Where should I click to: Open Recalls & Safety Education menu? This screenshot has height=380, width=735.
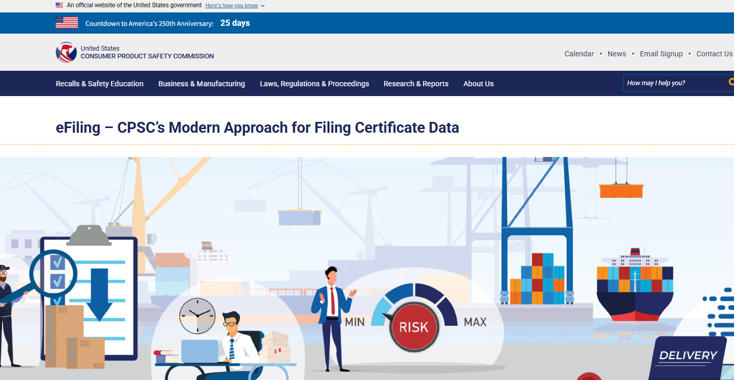99,84
